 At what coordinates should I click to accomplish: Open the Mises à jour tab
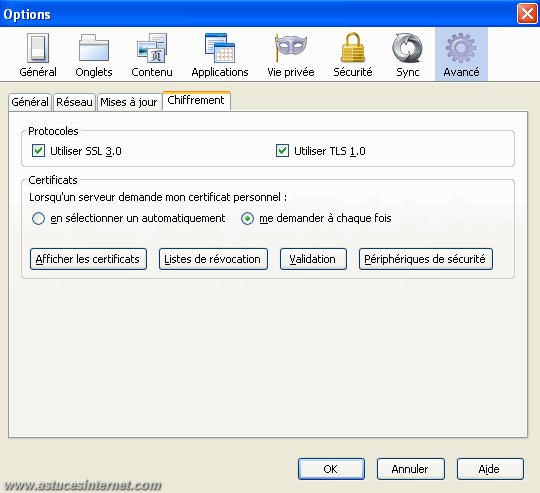click(129, 102)
